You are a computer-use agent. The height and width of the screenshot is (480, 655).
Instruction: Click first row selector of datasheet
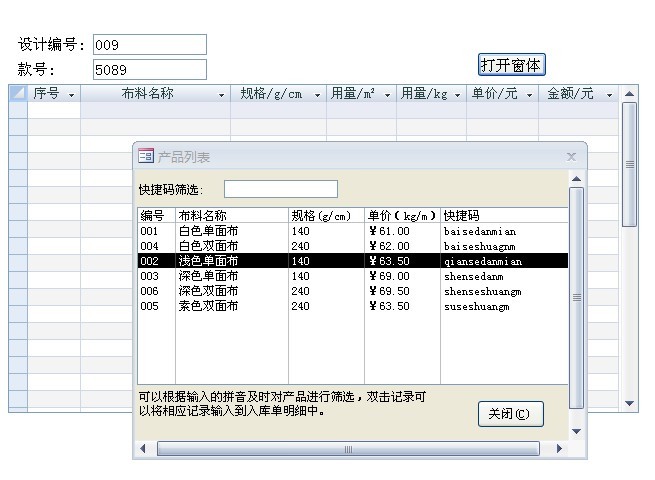[x=18, y=110]
